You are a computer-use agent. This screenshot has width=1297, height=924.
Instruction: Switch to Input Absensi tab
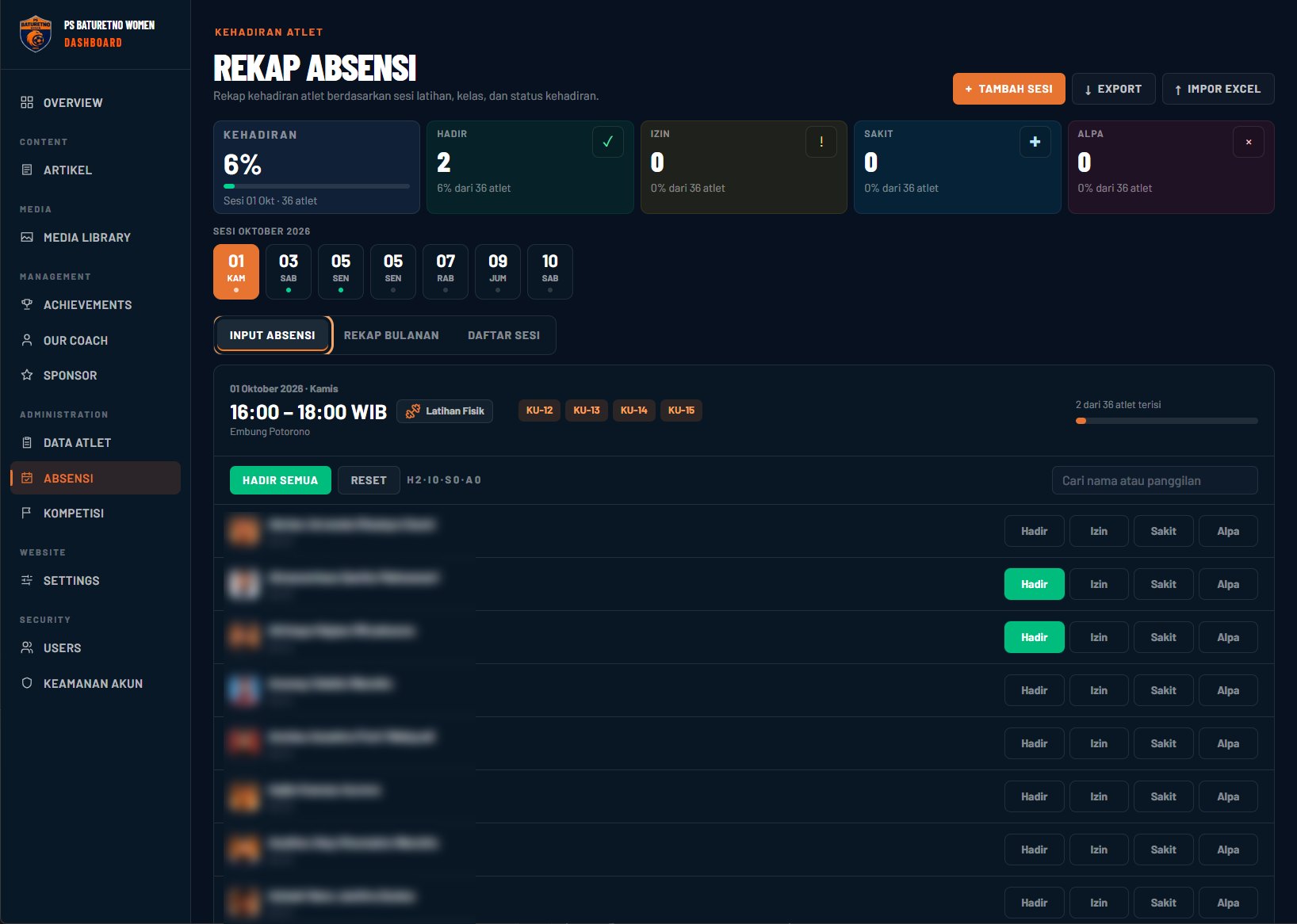coord(273,335)
